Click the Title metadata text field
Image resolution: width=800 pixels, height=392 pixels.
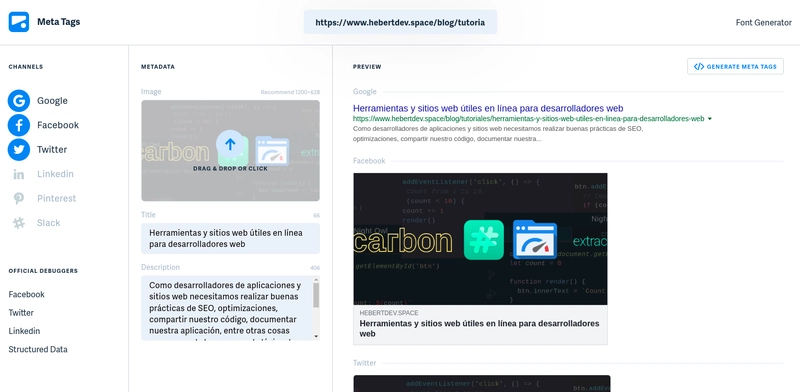[231, 238]
